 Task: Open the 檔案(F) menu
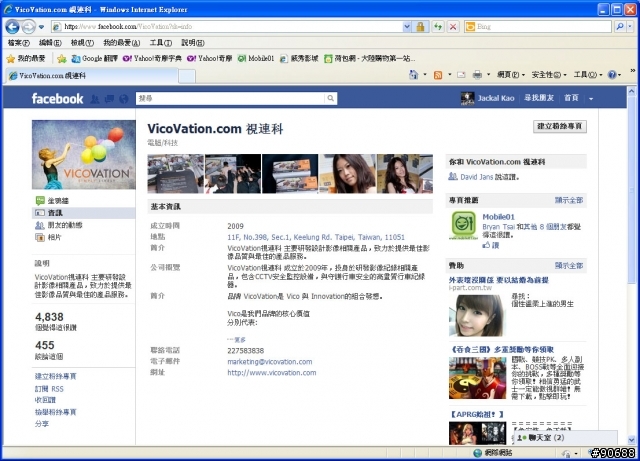click(19, 42)
